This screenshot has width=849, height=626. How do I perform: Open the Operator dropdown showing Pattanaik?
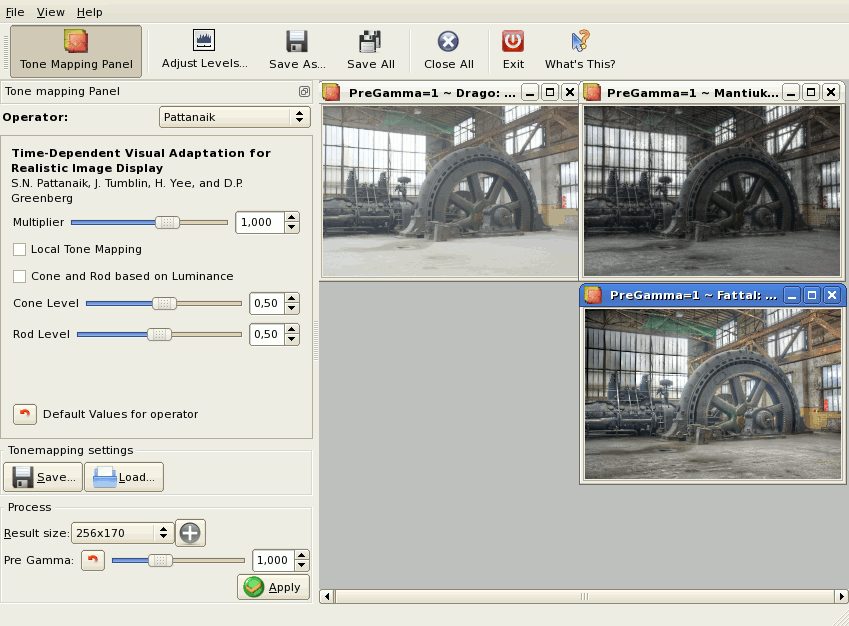point(235,117)
